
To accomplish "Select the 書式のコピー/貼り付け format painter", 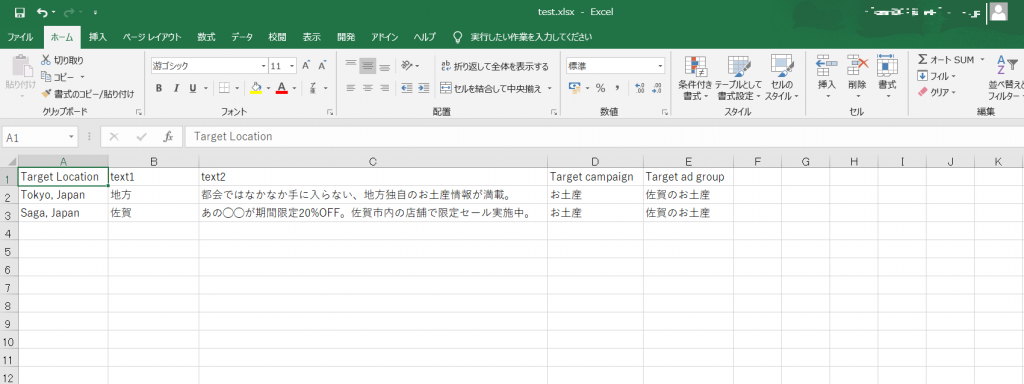I will pos(87,93).
